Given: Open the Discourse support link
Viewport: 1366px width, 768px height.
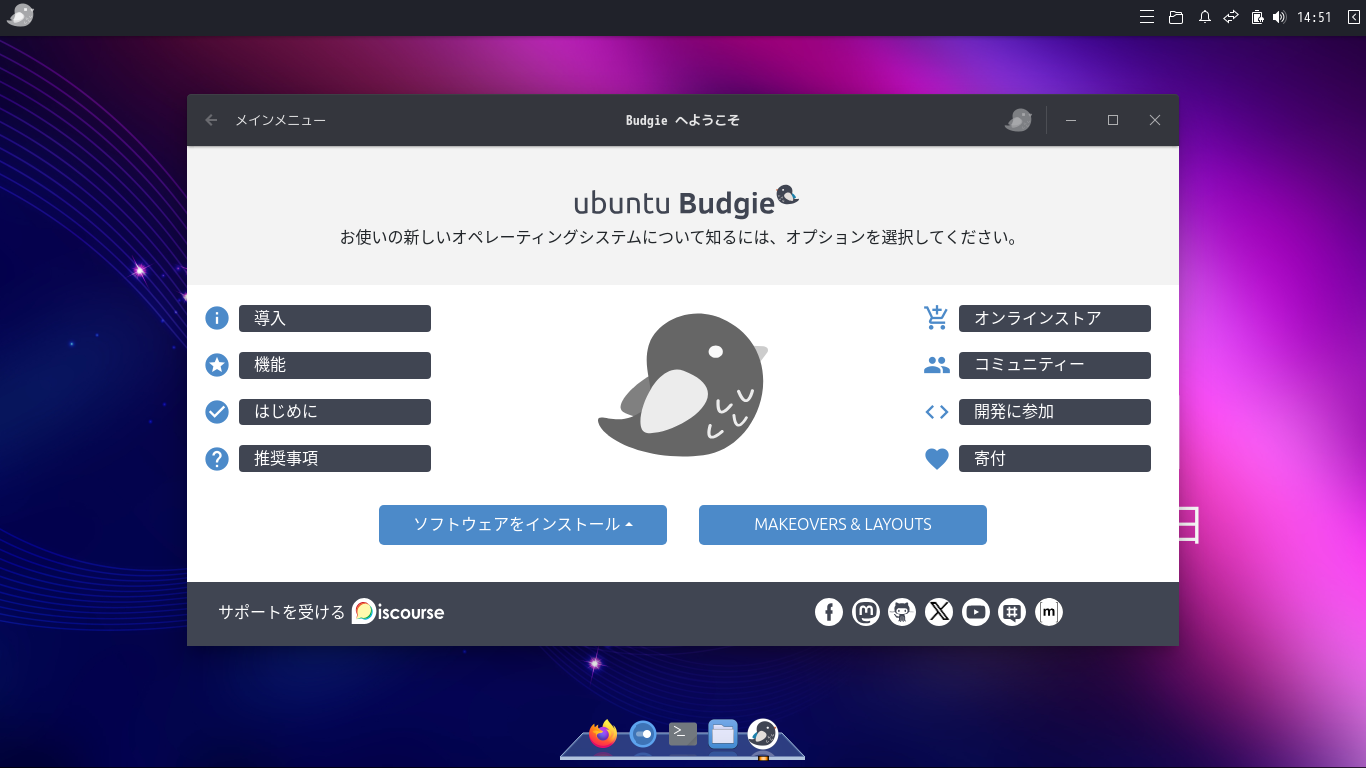Looking at the screenshot, I should (x=397, y=612).
